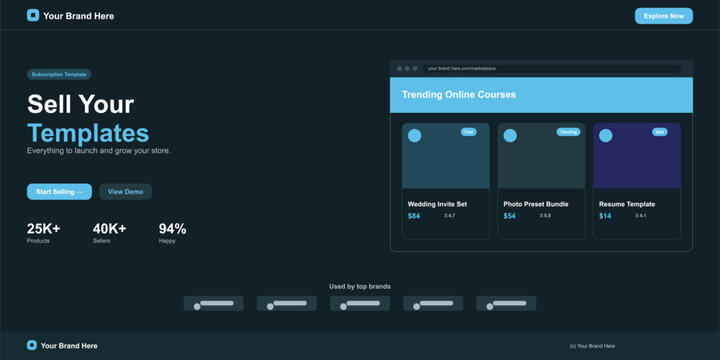Click the round avatar on Wedding Invite Set
Screen dimensions: 720x360
coord(414,135)
